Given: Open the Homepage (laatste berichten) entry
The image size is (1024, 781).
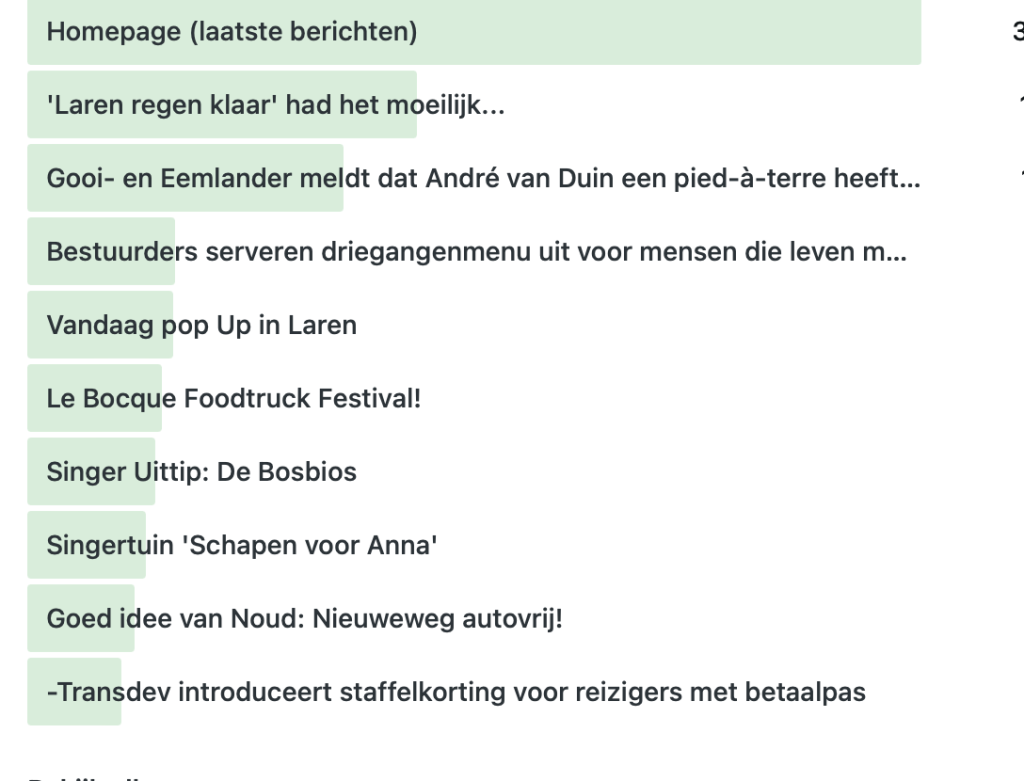Looking at the screenshot, I should 231,32.
